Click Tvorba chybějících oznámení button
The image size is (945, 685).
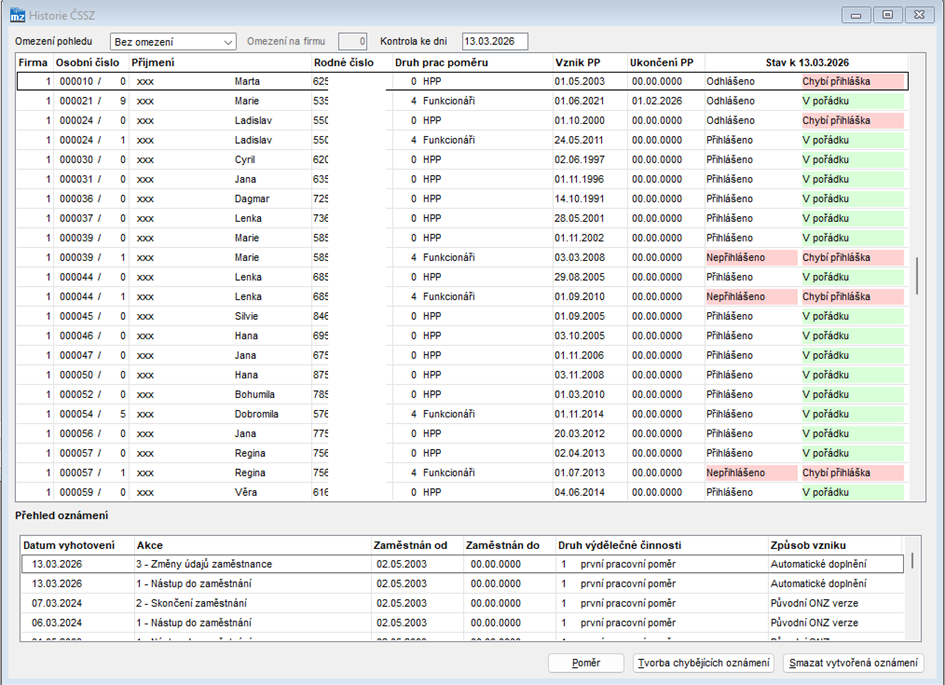(x=703, y=663)
